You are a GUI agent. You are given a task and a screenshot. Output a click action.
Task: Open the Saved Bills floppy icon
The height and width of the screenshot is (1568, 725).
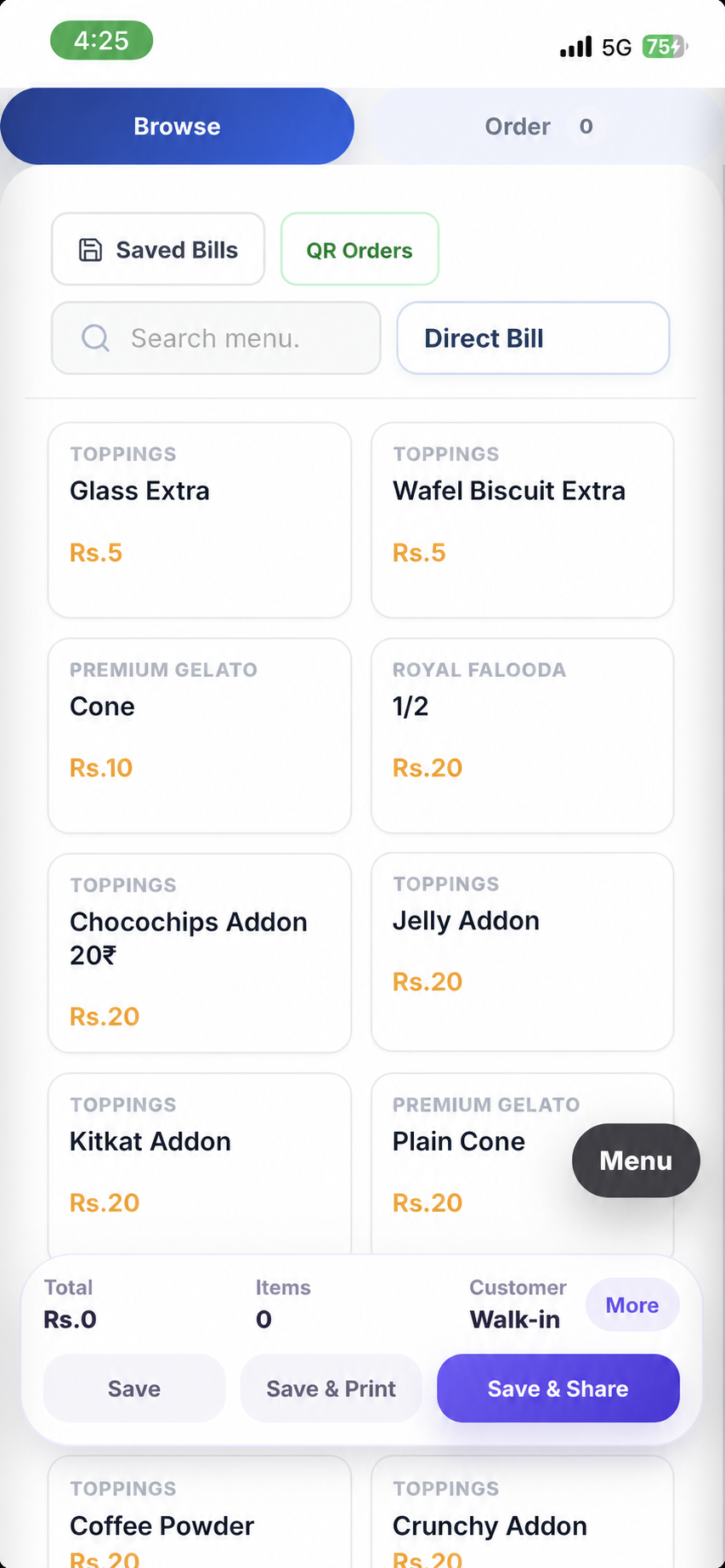(90, 249)
